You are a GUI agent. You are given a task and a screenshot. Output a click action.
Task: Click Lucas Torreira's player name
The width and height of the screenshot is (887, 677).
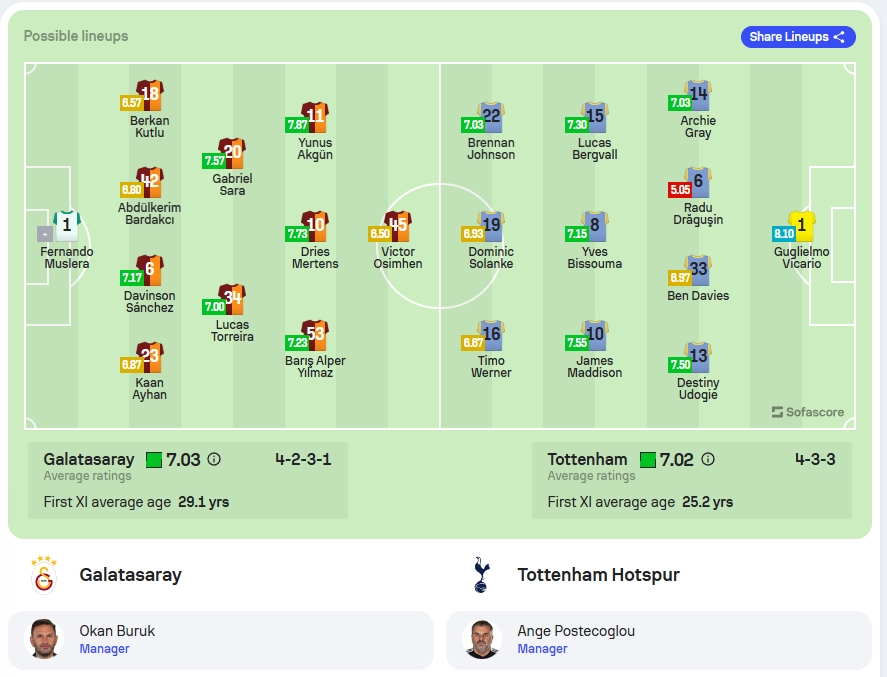pyautogui.click(x=232, y=331)
